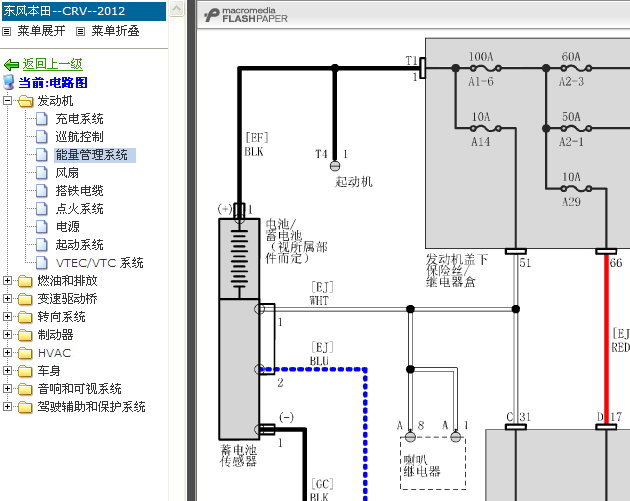Screen dimensions: 630x501
Task: Click the 当前:电路图 computer icon
Action: coord(8,82)
